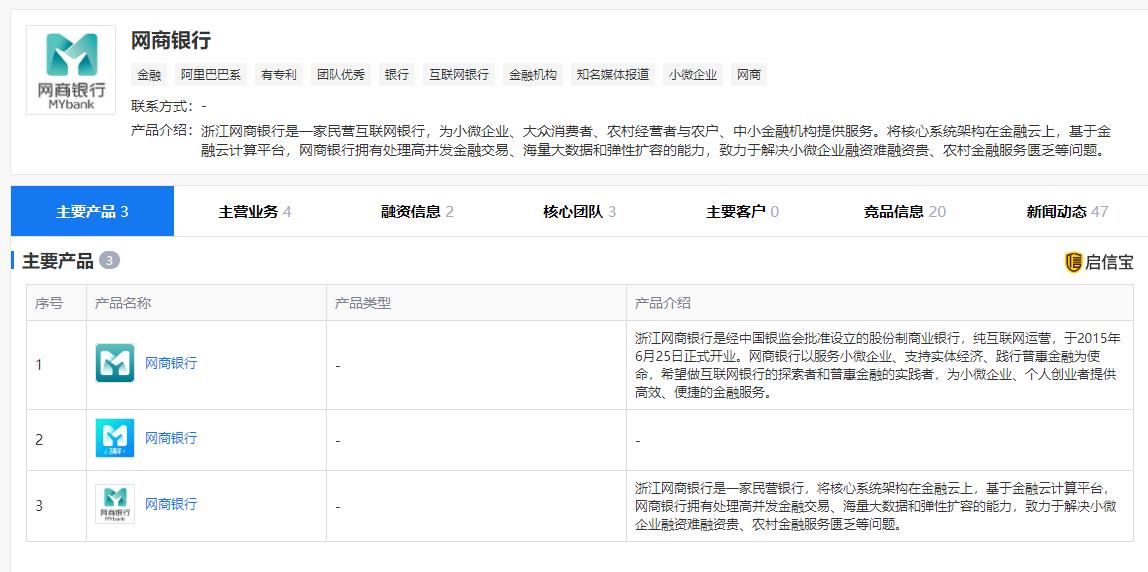Click the 有专利 tag
The width and height of the screenshot is (1148, 572).
coord(278,75)
